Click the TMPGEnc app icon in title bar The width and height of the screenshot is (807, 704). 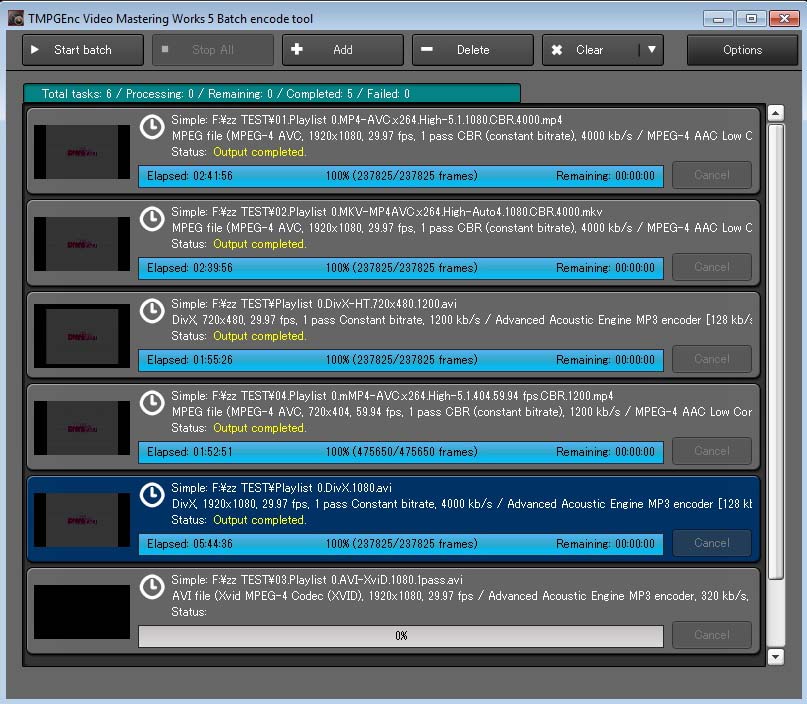16,19
